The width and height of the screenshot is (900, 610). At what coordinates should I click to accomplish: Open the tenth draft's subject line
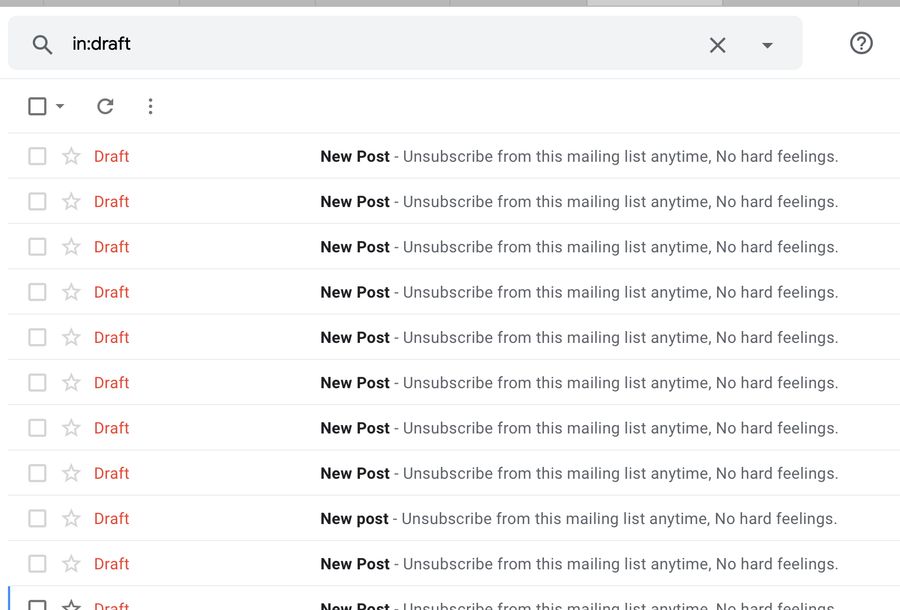tap(355, 564)
